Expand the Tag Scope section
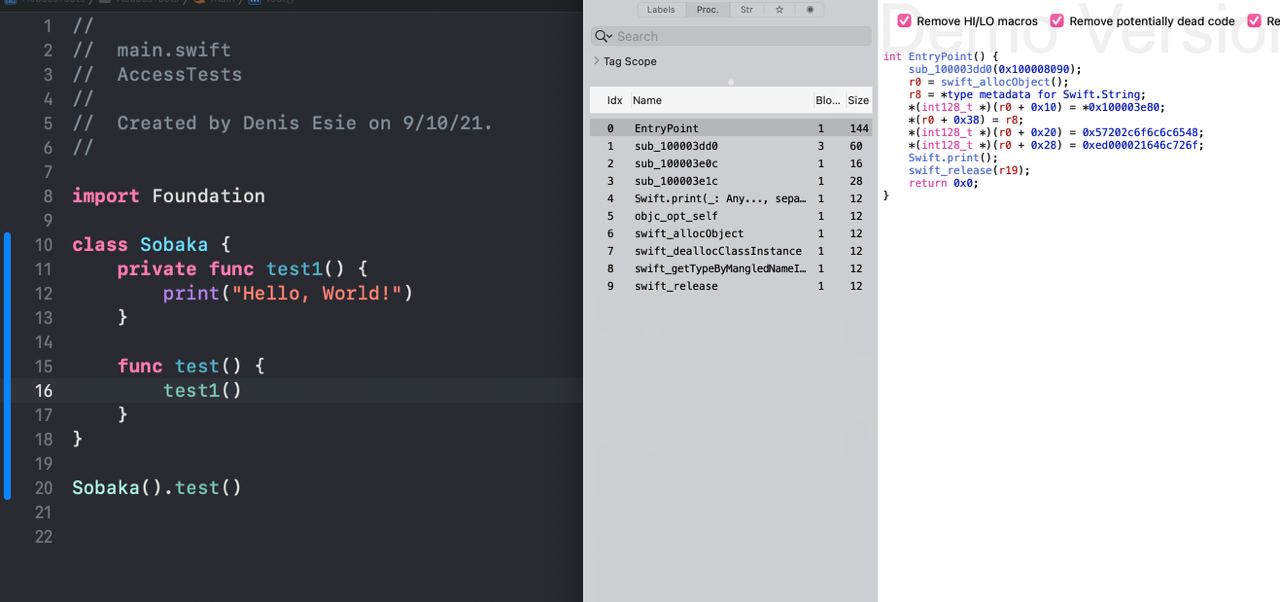The width and height of the screenshot is (1280, 602). (x=597, y=61)
